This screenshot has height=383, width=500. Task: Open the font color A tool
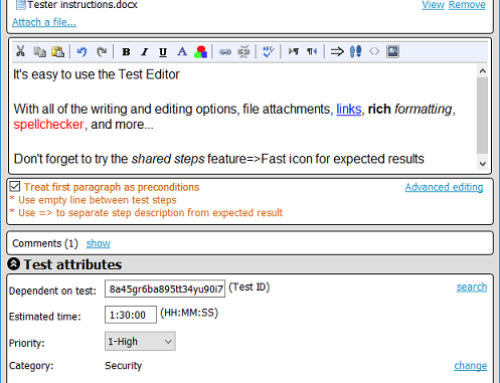pos(182,52)
